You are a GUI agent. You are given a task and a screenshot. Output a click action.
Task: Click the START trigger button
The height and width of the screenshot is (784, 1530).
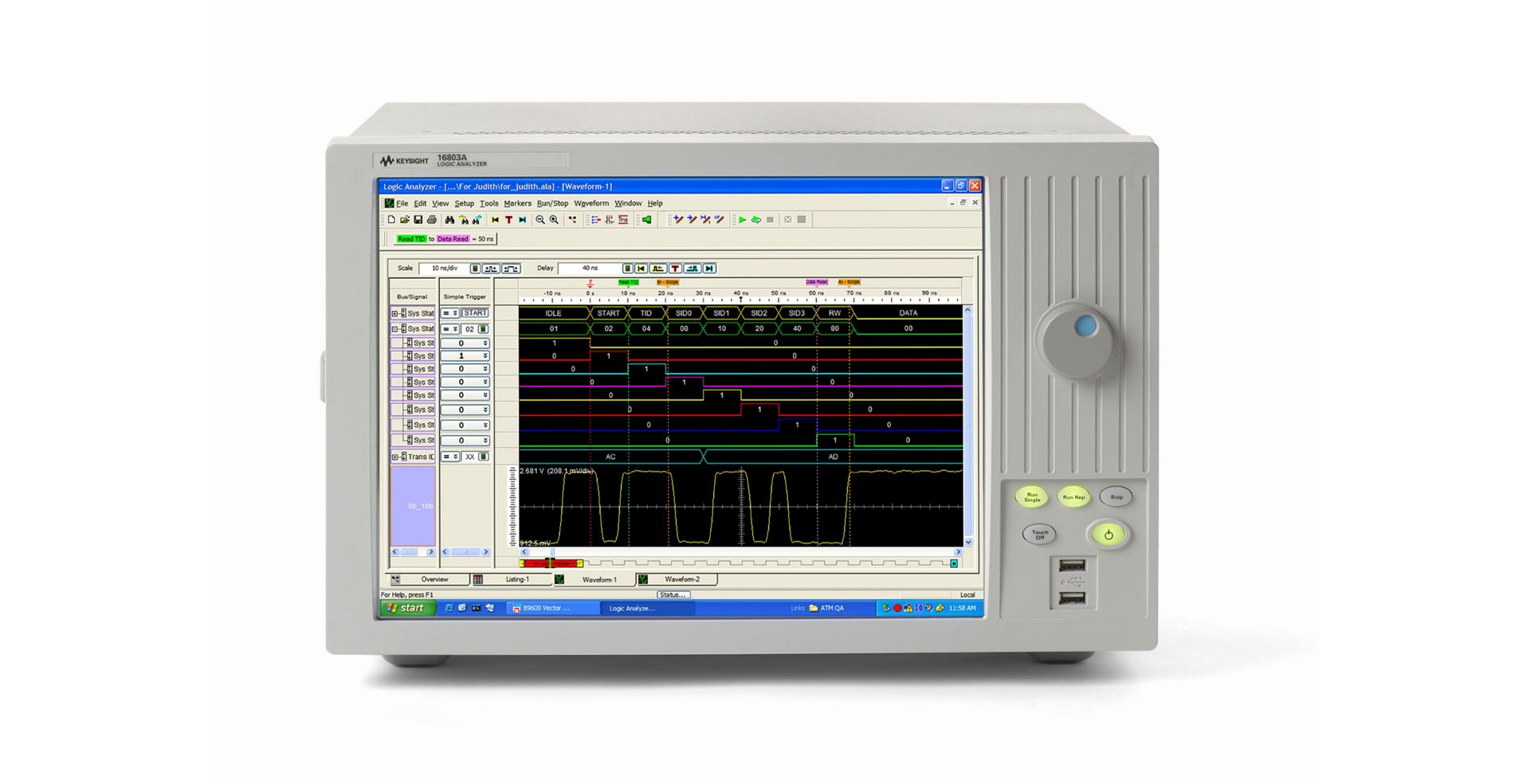[474, 313]
